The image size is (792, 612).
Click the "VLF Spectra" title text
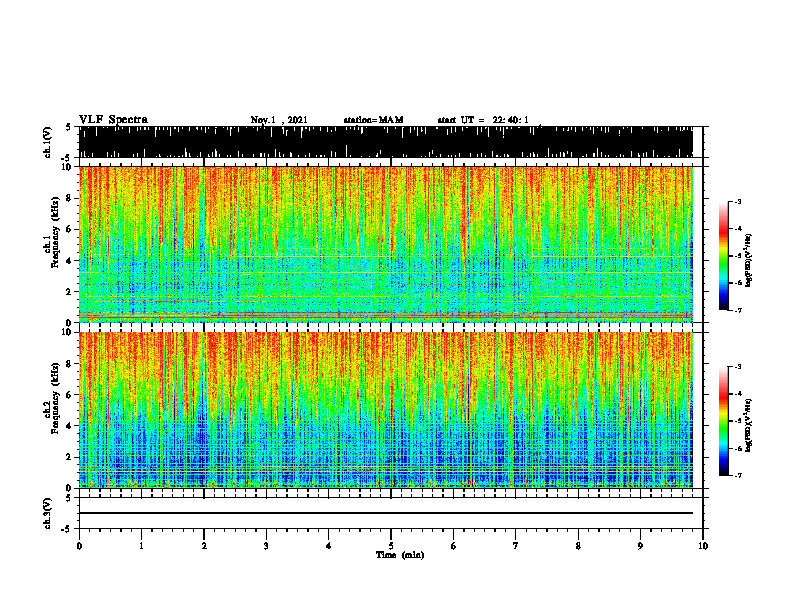(113, 119)
